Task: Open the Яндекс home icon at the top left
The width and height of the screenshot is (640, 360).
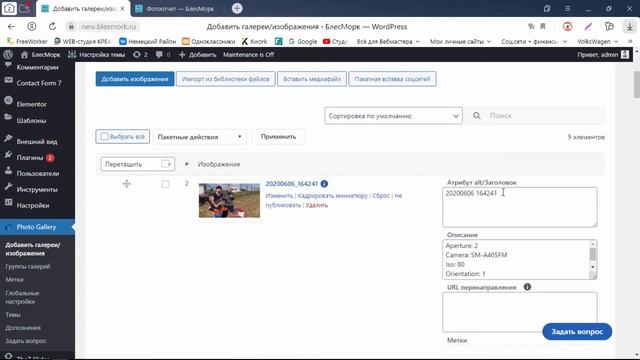Action: 9,8
